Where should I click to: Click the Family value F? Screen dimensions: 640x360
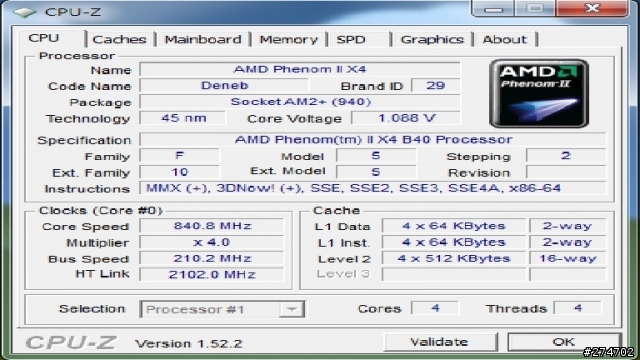click(180, 156)
